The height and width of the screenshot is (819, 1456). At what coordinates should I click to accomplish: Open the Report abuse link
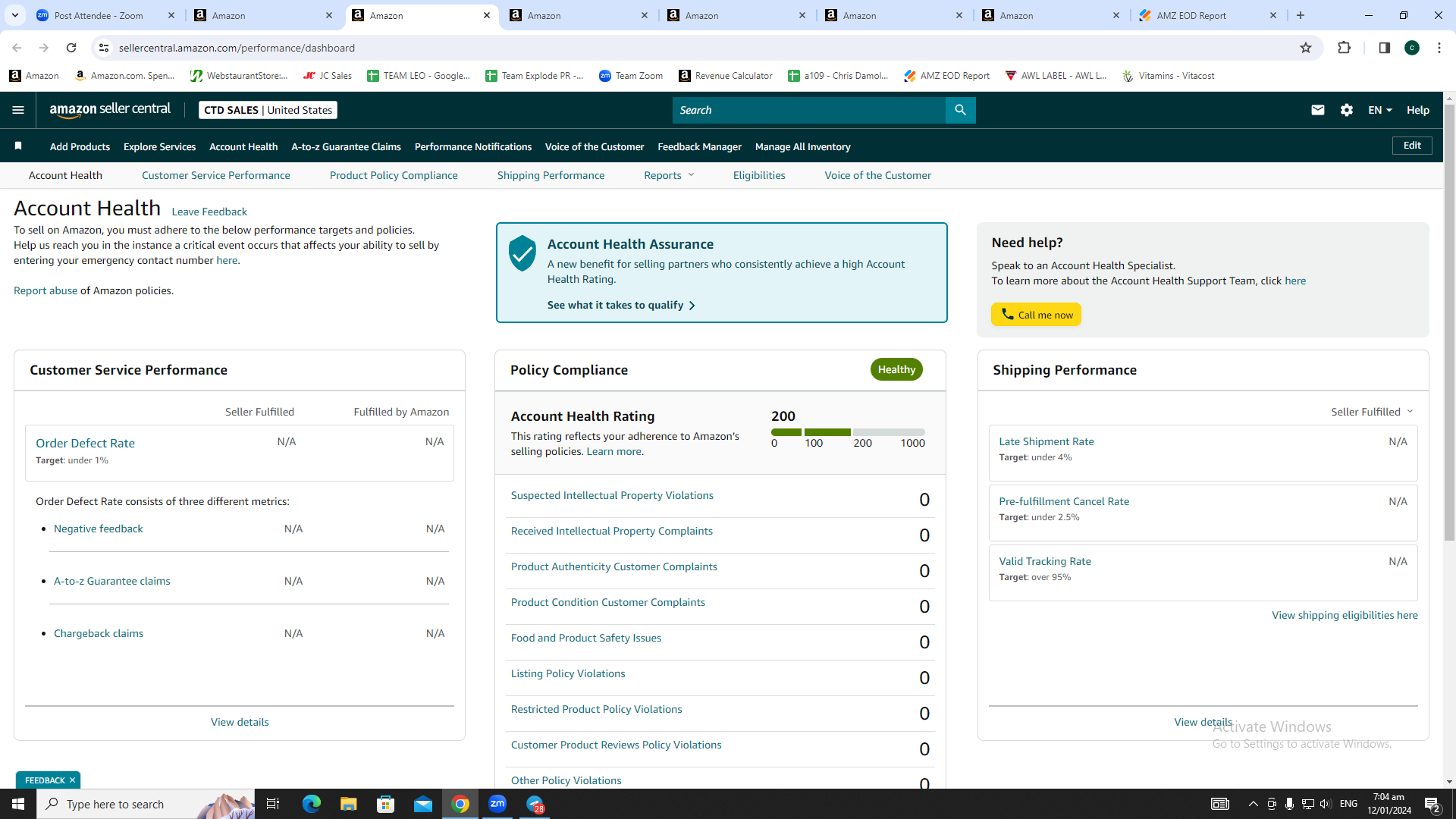point(45,290)
